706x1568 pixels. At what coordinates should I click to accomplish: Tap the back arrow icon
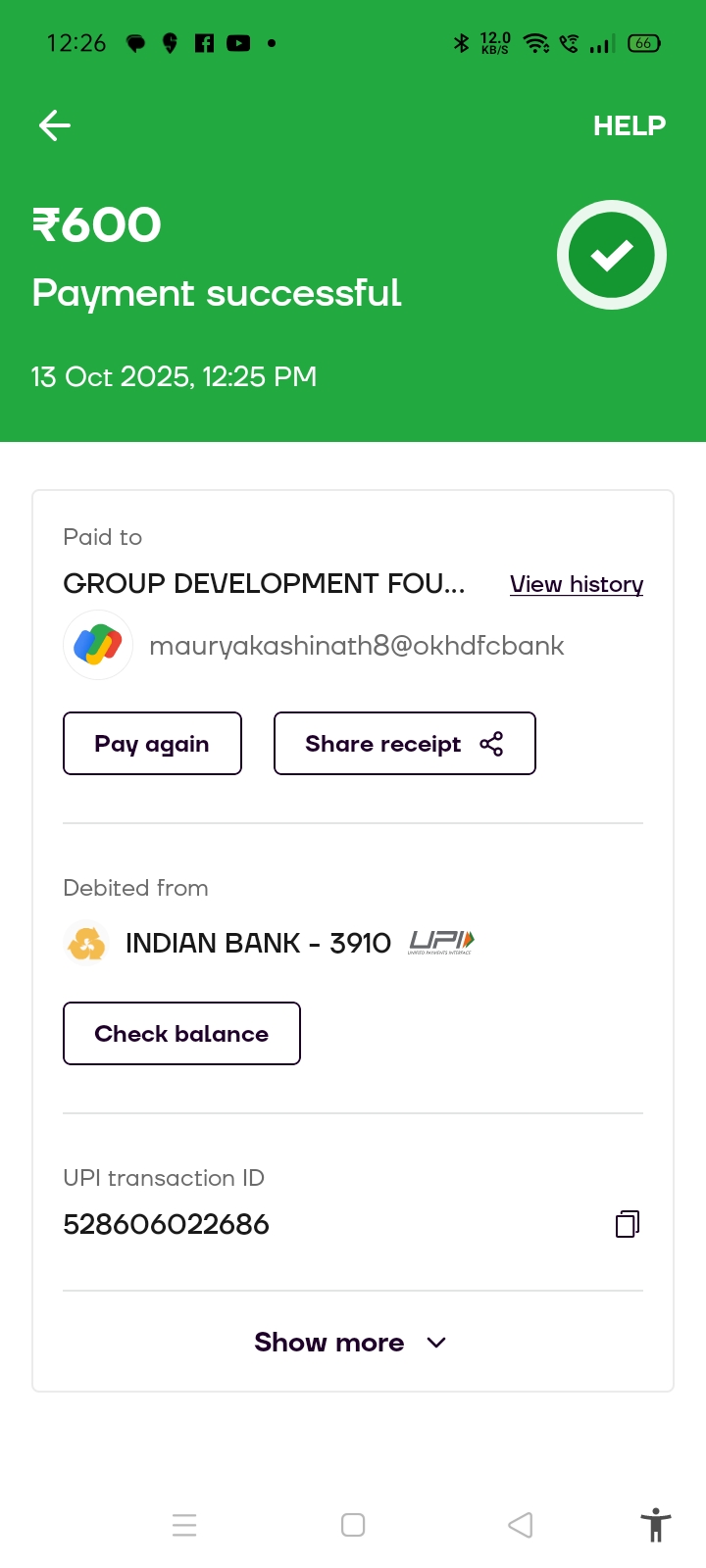pyautogui.click(x=55, y=125)
